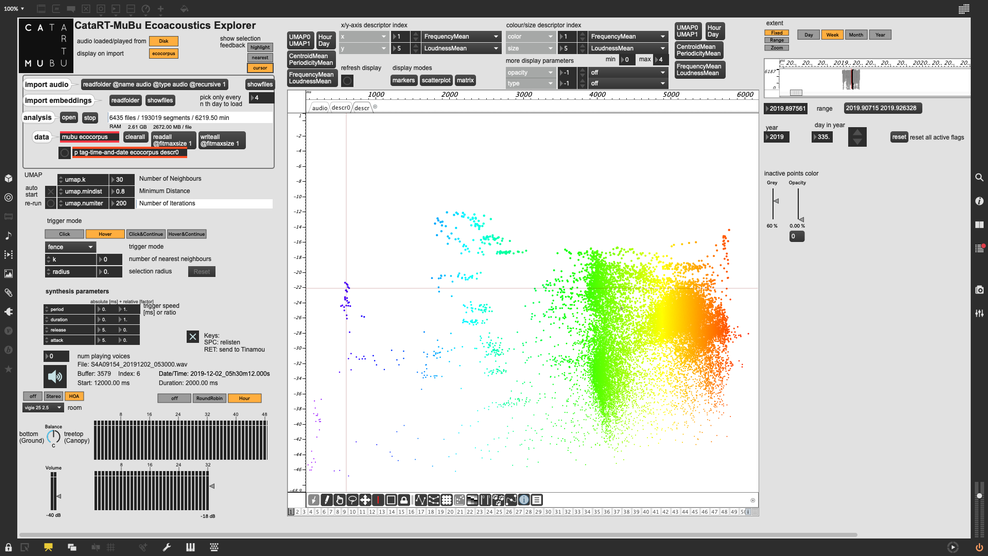
Task: Open the wrench tools icon in bottom toolbar
Action: (x=166, y=547)
